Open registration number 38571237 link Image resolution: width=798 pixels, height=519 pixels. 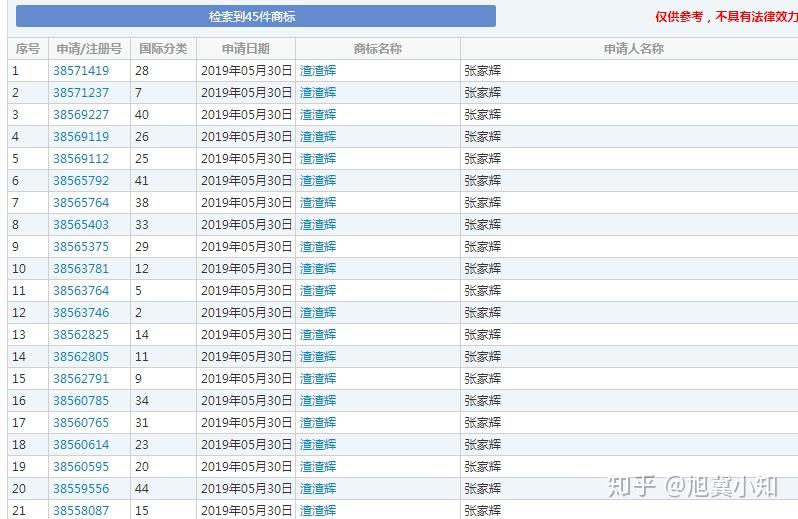[x=81, y=93]
